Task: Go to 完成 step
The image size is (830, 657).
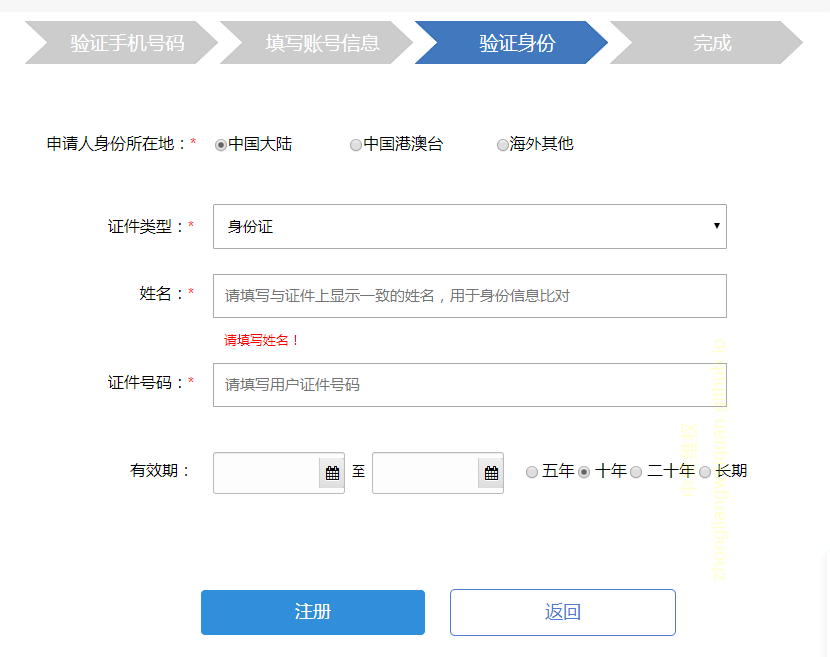Action: click(706, 42)
